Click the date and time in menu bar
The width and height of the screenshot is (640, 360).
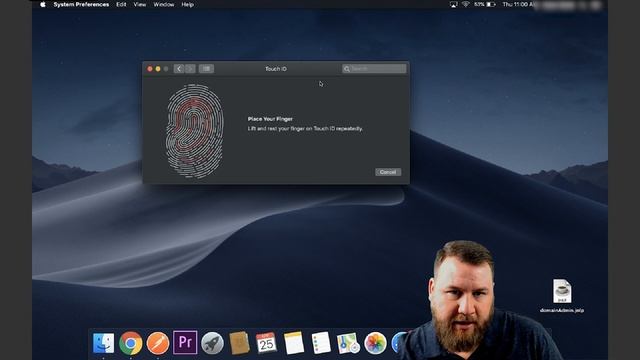(x=518, y=4)
